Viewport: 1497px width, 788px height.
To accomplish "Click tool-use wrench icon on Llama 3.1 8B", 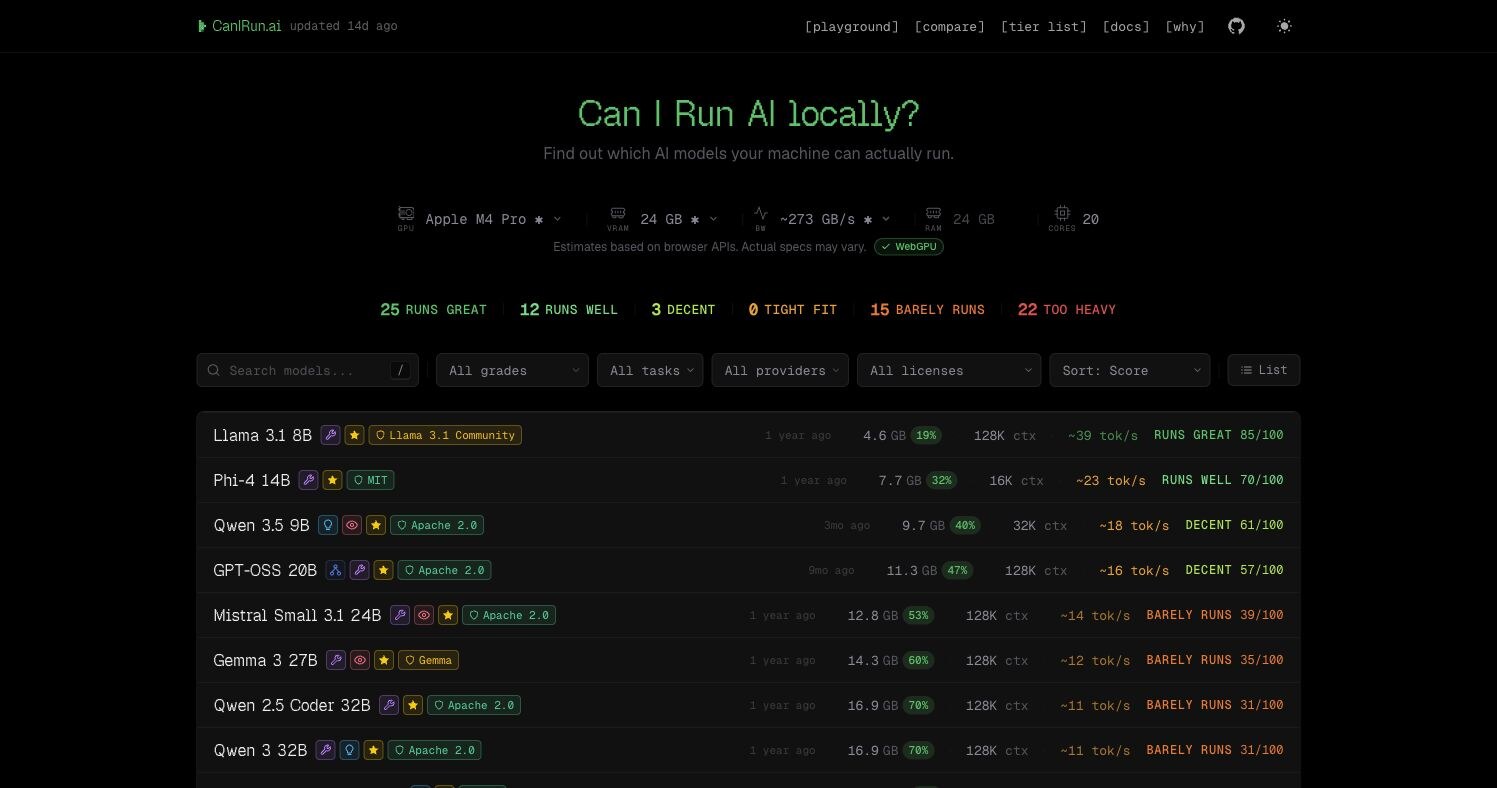I will (330, 435).
